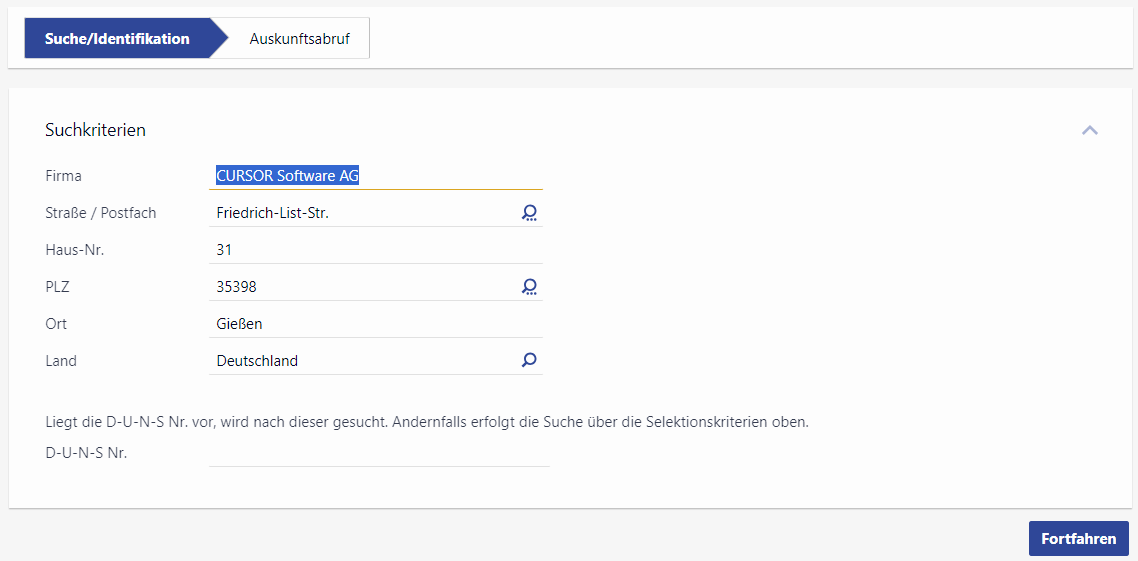Click the Land input showing Deutschland
1138x561 pixels.
pyautogui.click(x=360, y=361)
